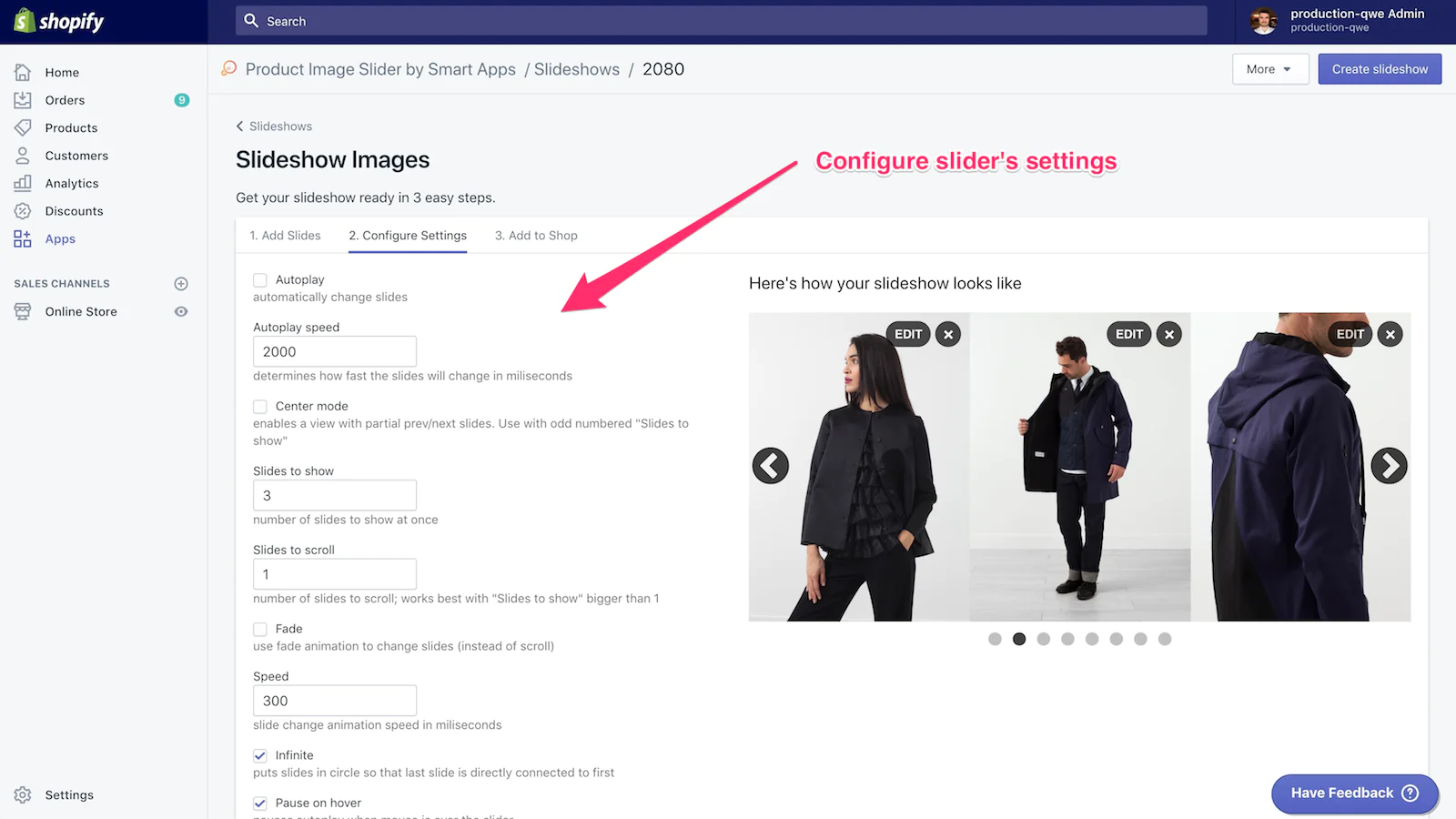Screen dimensions: 1456x819
Task: Add a new sales channel
Action: click(181, 284)
